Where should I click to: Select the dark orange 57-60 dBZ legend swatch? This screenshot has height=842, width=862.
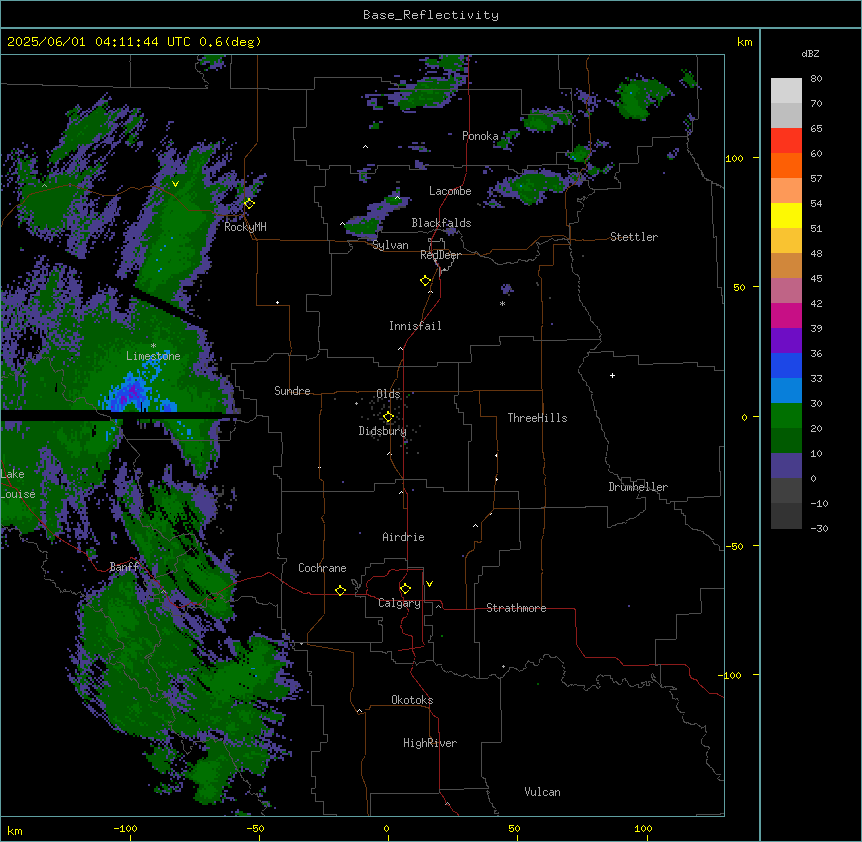(x=786, y=165)
